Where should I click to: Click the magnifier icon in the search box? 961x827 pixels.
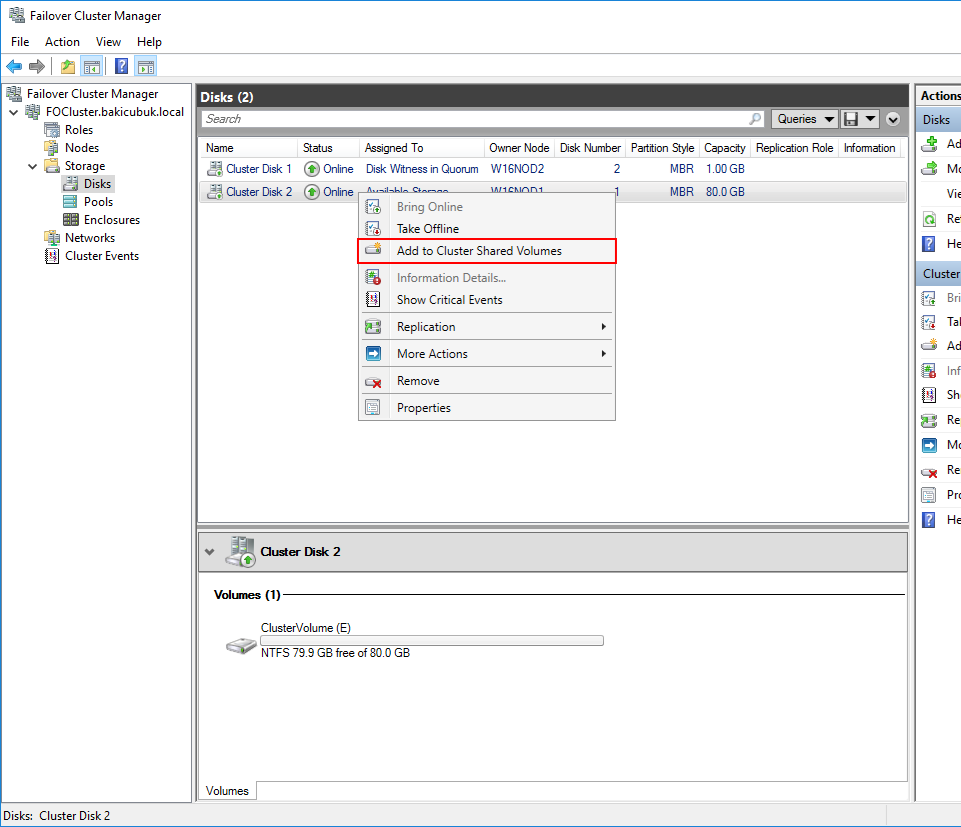coord(755,118)
